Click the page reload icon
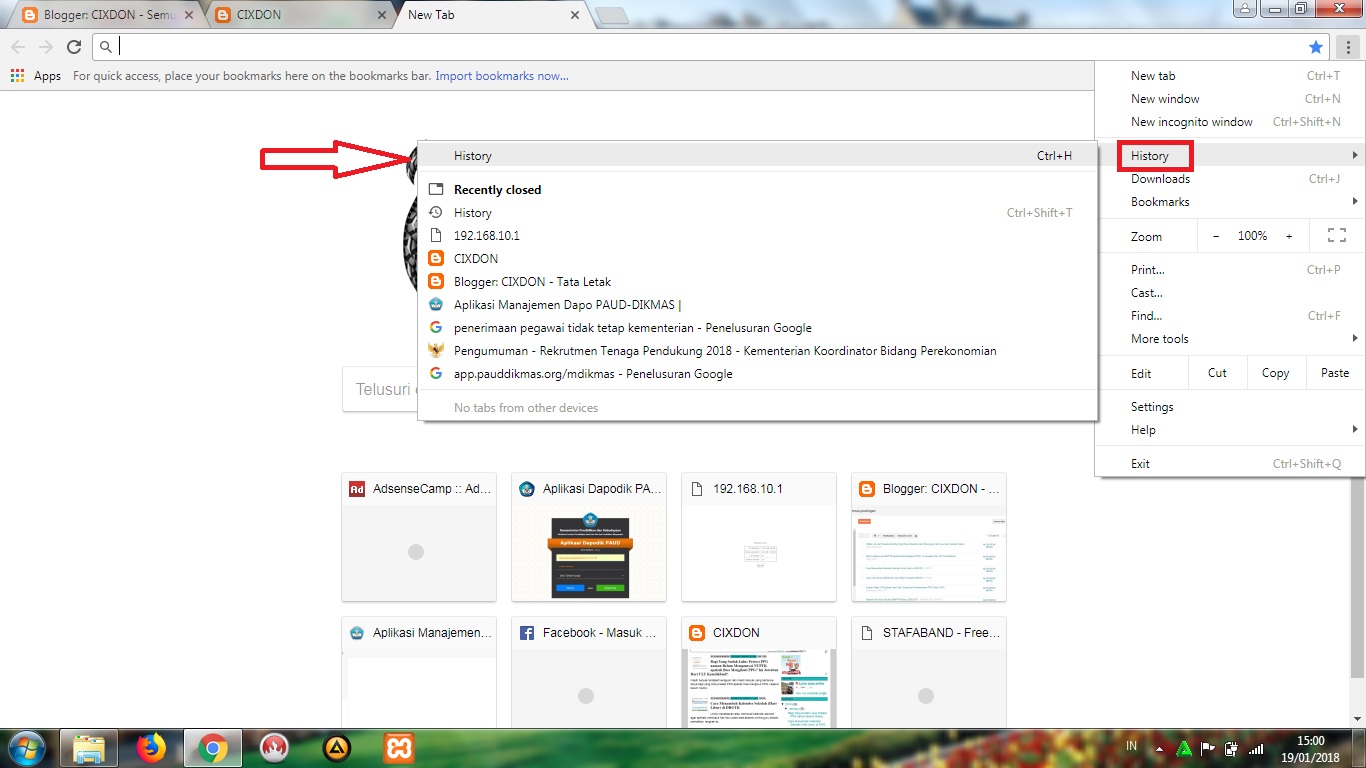Image resolution: width=1366 pixels, height=768 pixels. (74, 46)
